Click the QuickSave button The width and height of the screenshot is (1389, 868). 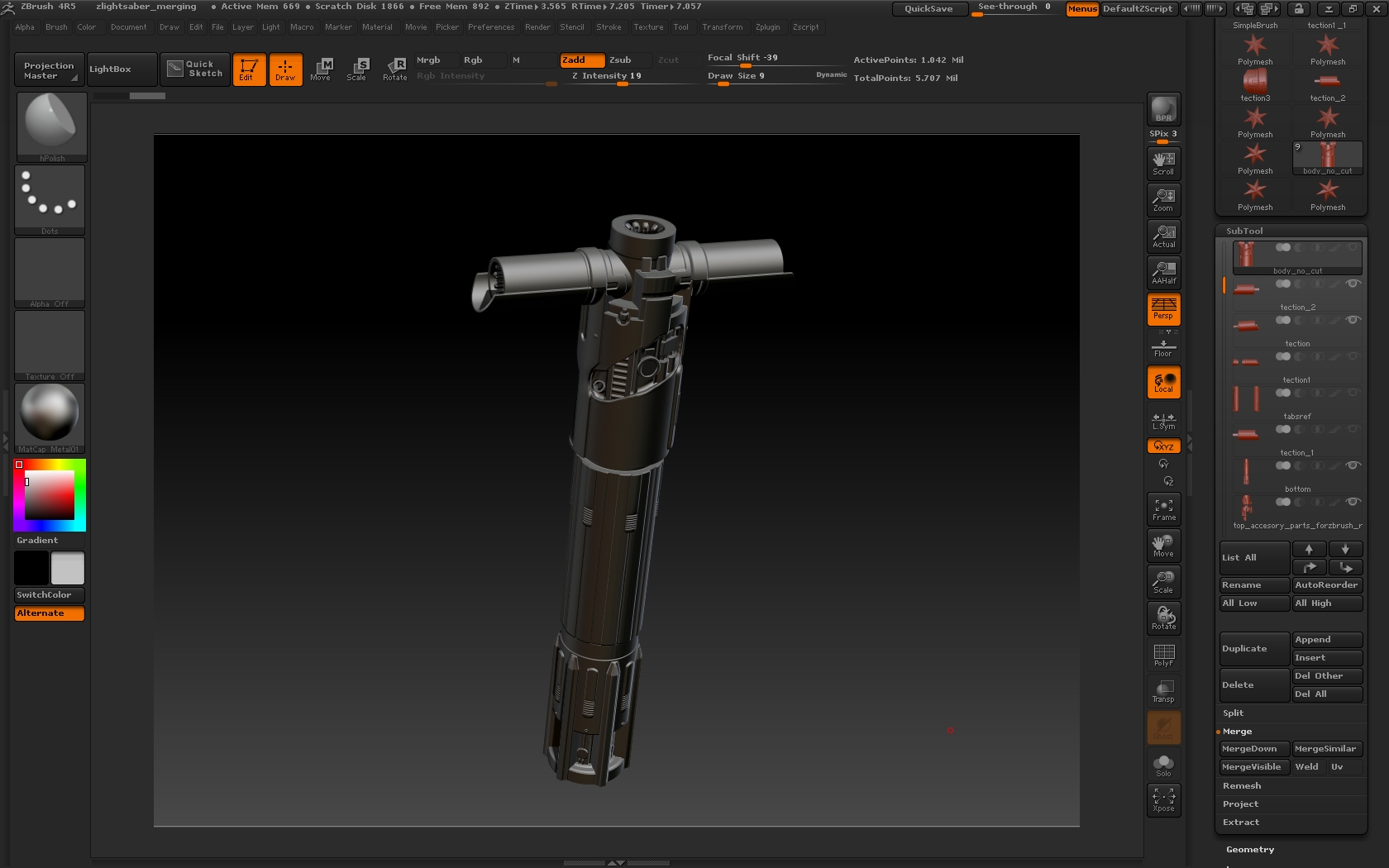click(x=928, y=9)
